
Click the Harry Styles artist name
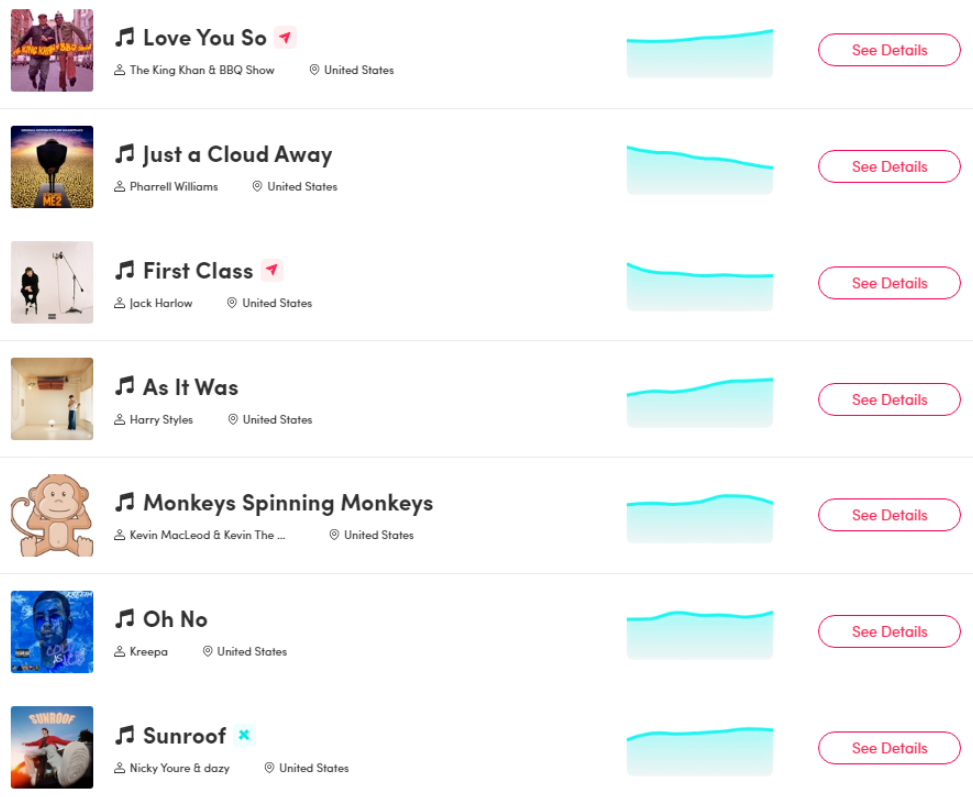[x=161, y=420]
